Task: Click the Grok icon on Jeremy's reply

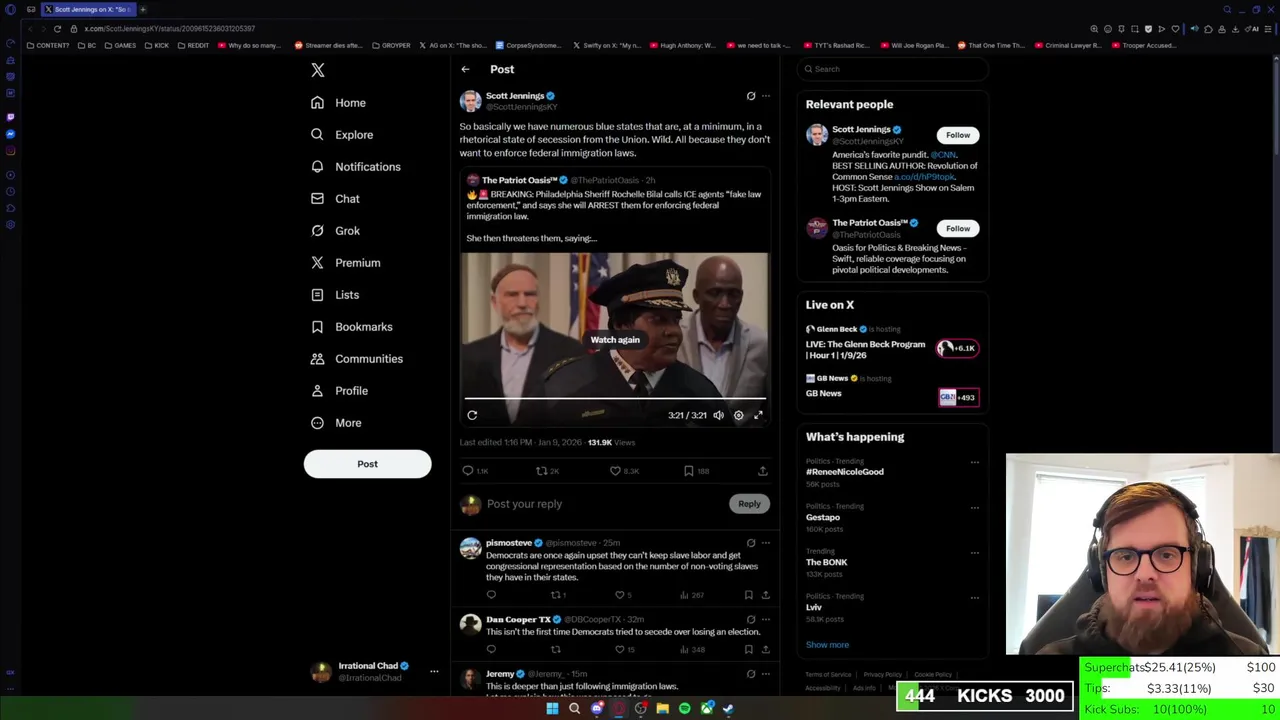Action: click(x=751, y=674)
